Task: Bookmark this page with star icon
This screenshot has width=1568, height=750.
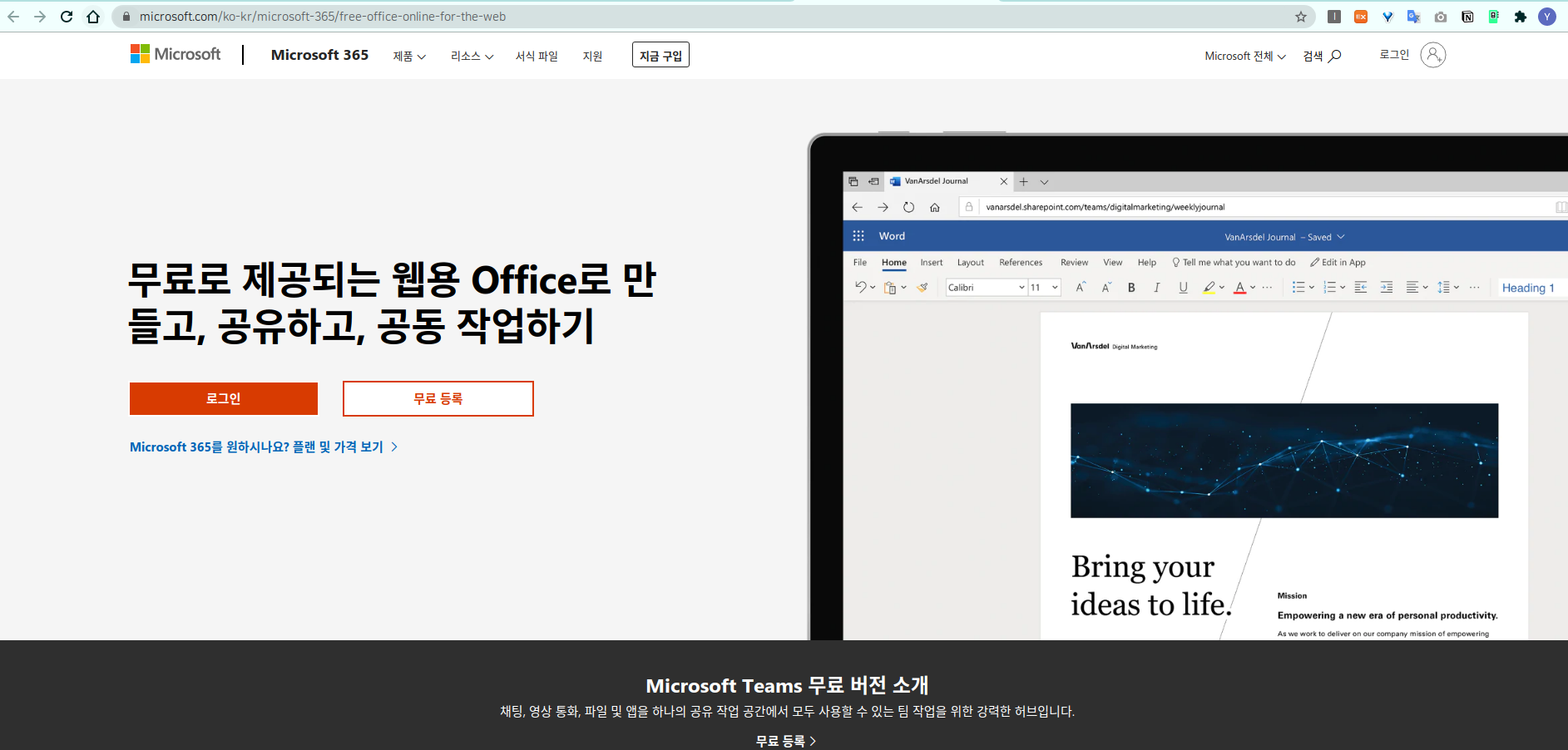Action: (x=1301, y=17)
